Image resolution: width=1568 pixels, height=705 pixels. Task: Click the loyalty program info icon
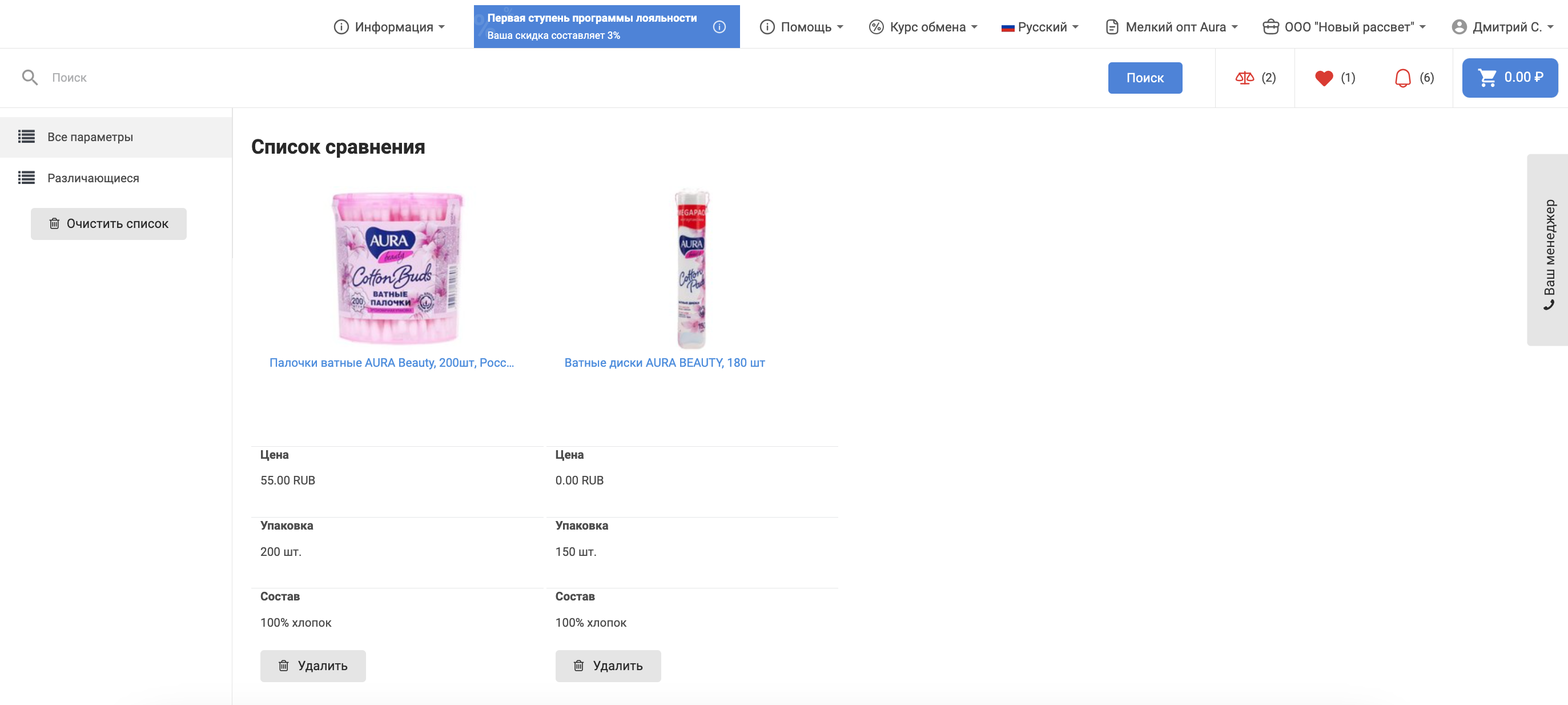[719, 27]
